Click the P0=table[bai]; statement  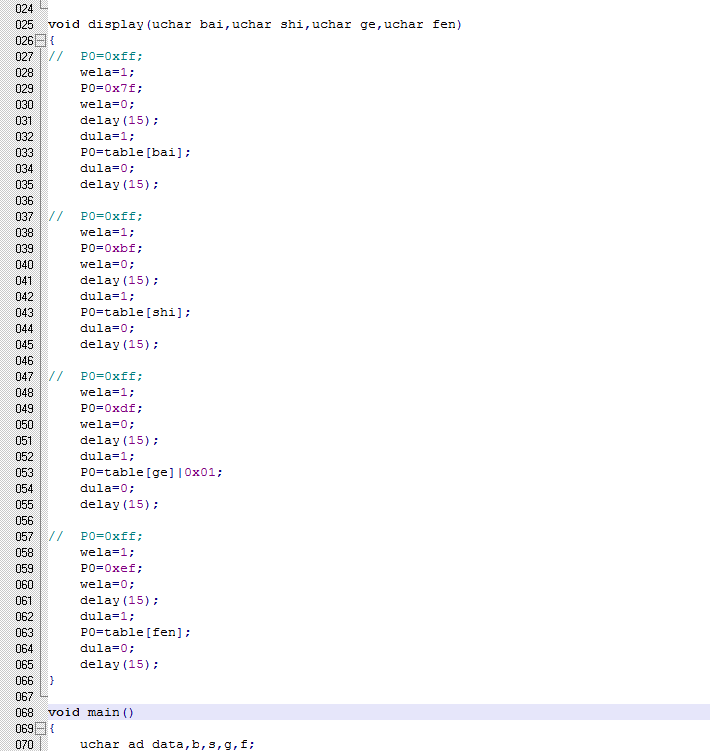click(135, 152)
